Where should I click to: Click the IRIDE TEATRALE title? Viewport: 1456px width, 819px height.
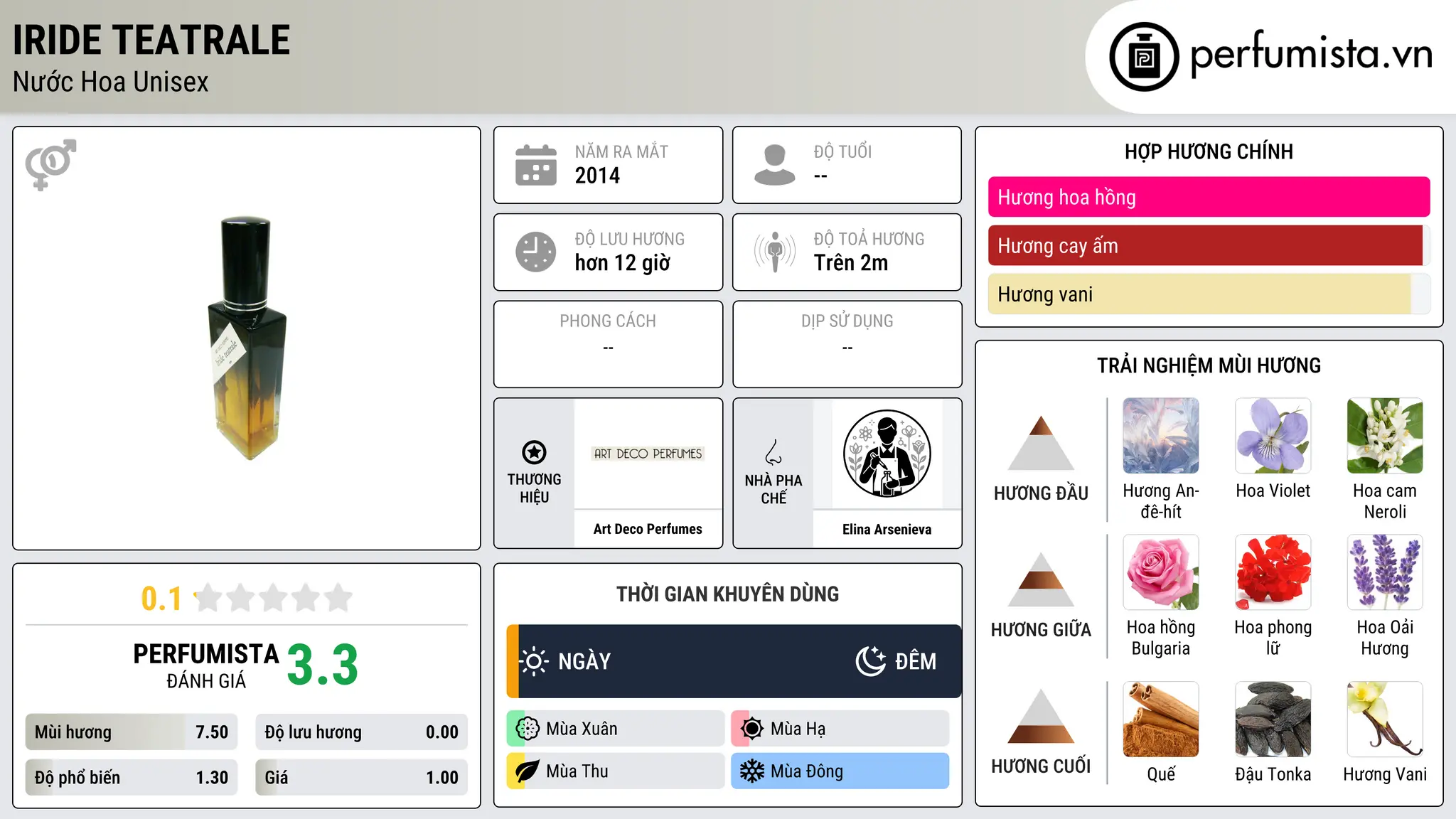point(151,40)
